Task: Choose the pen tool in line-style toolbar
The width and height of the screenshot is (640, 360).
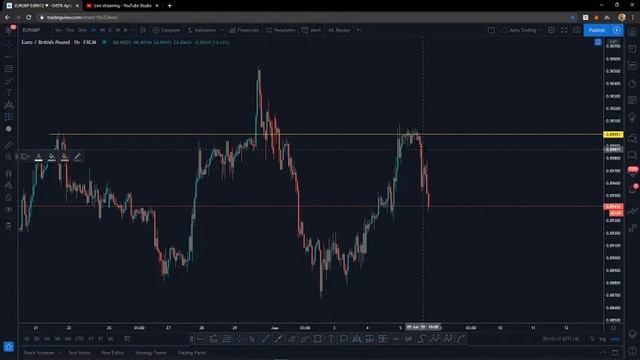Action: click(78, 157)
